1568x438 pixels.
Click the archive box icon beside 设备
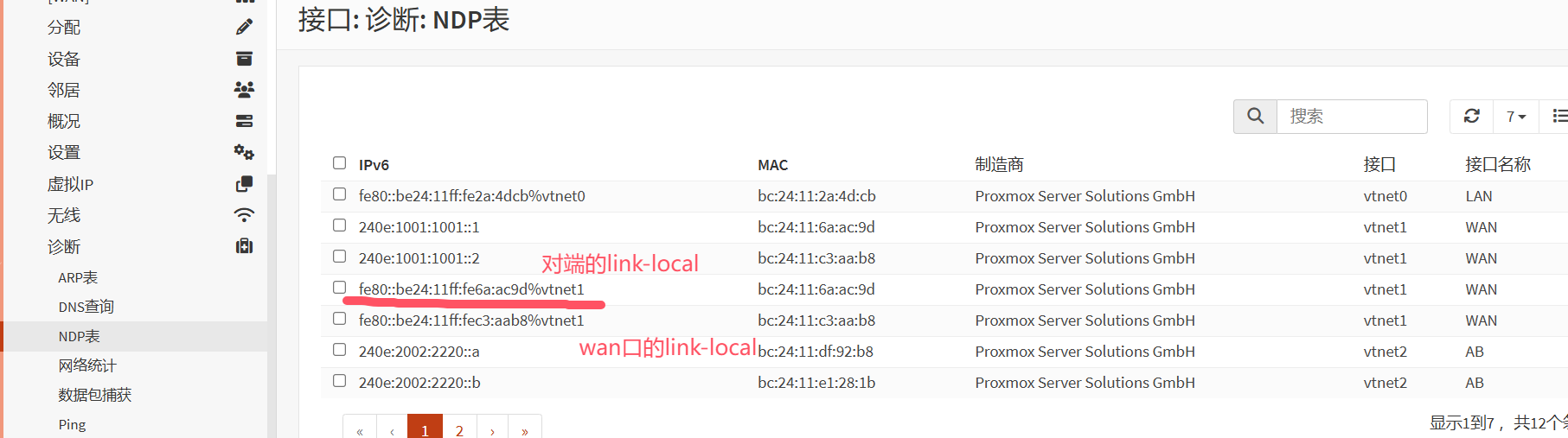(244, 59)
